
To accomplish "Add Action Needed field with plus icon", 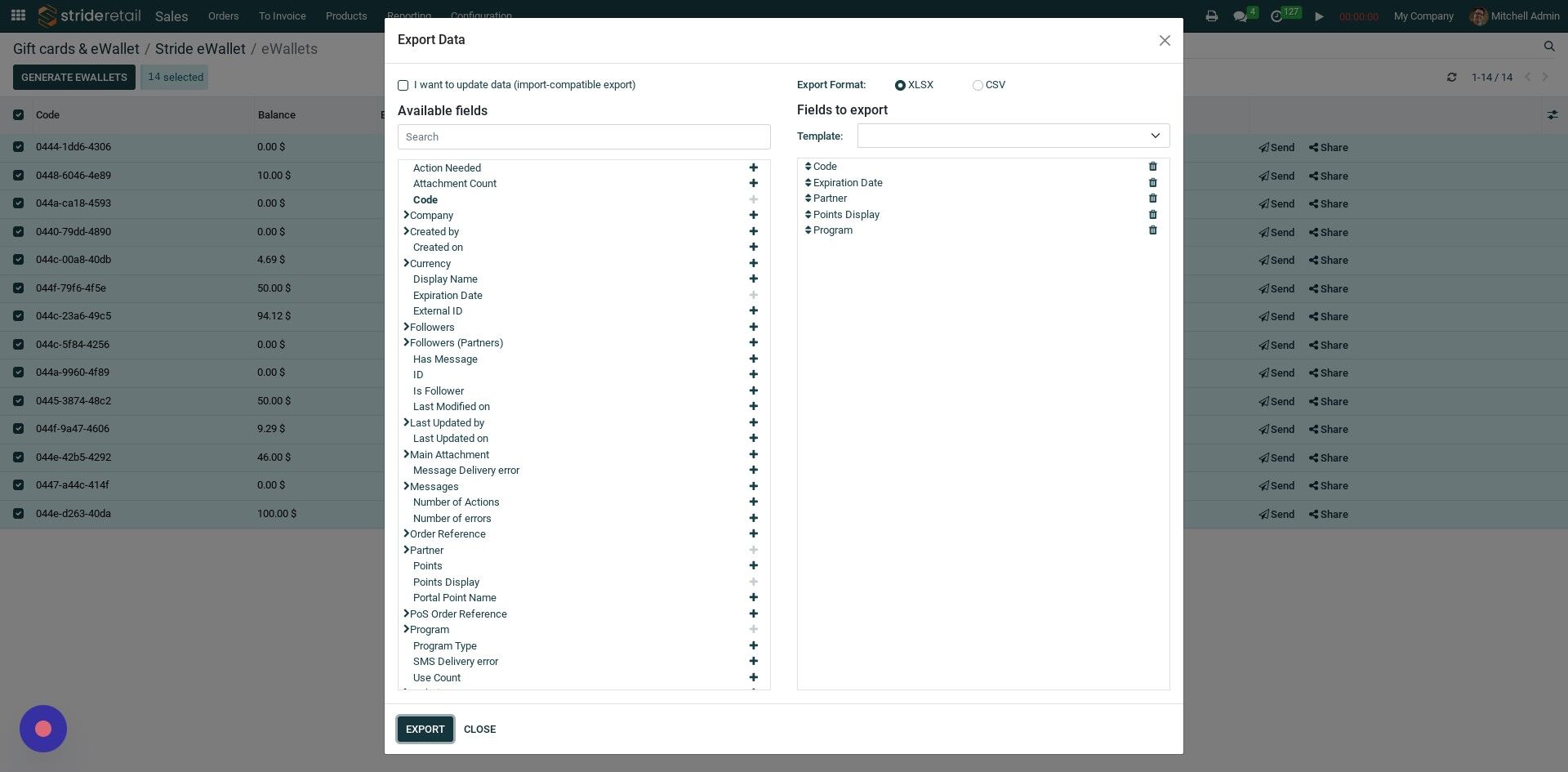I will click(753, 167).
